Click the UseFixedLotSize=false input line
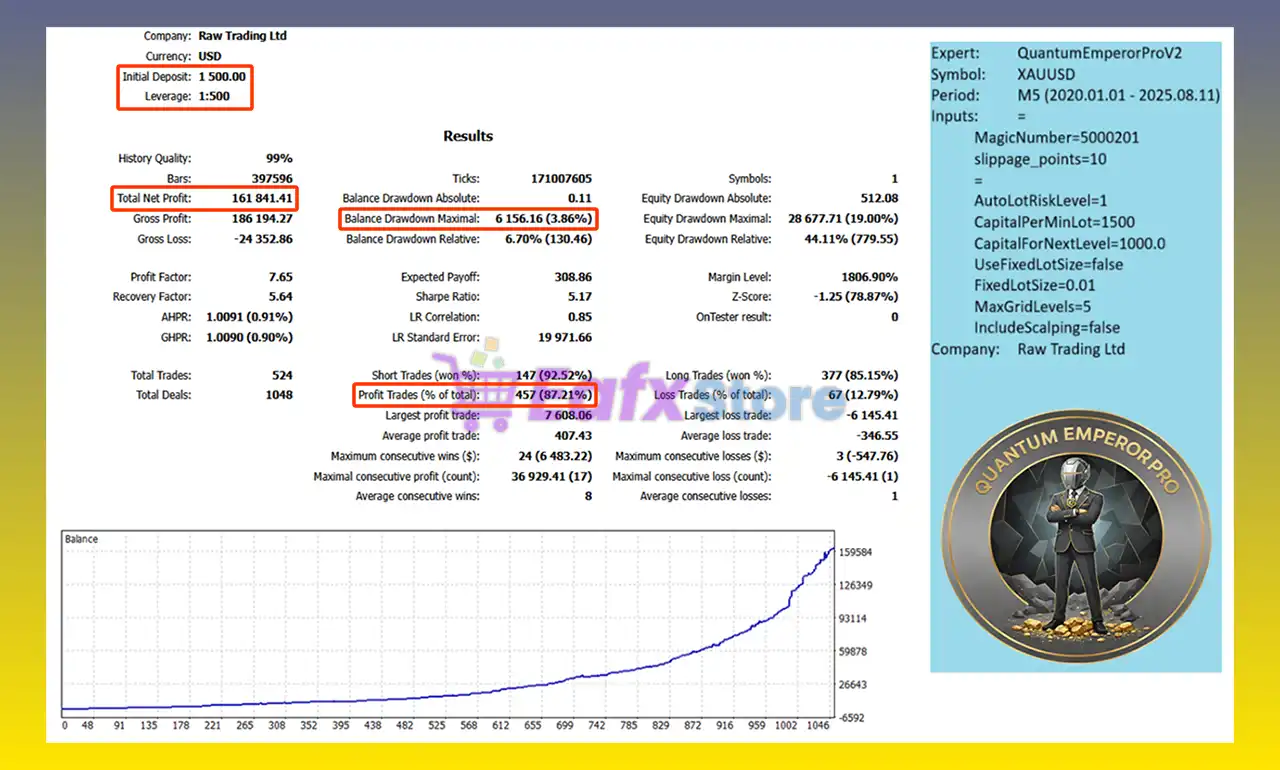Viewport: 1280px width, 770px height. [1048, 264]
